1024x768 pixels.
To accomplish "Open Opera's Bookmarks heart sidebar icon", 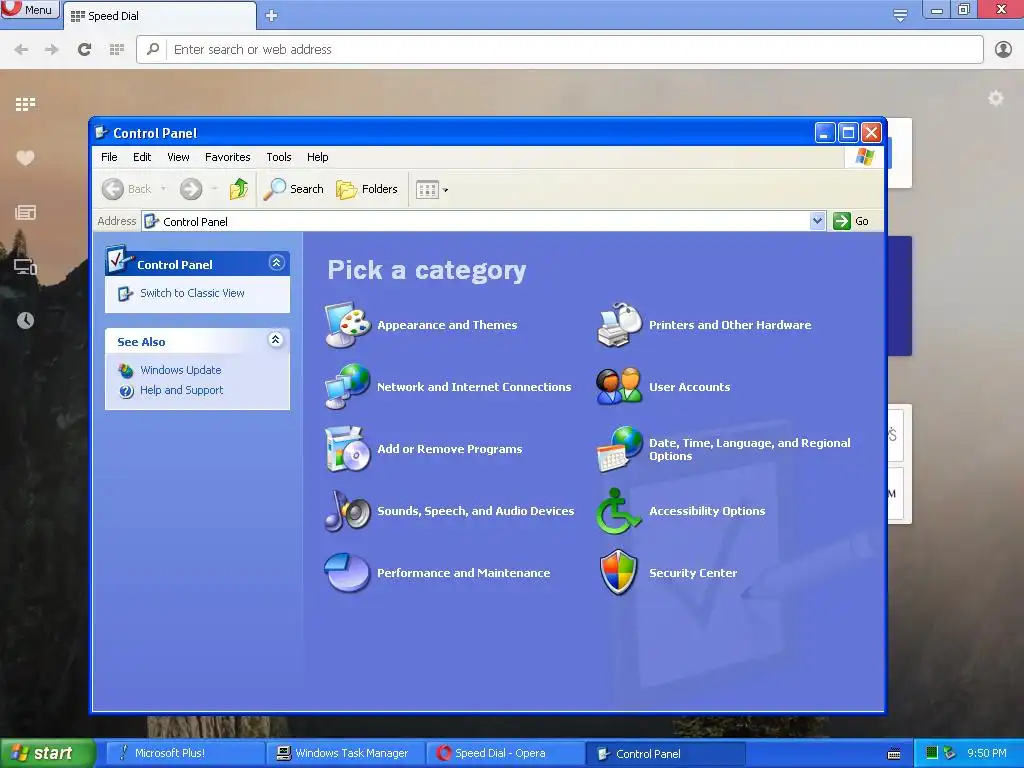I will tap(25, 158).
